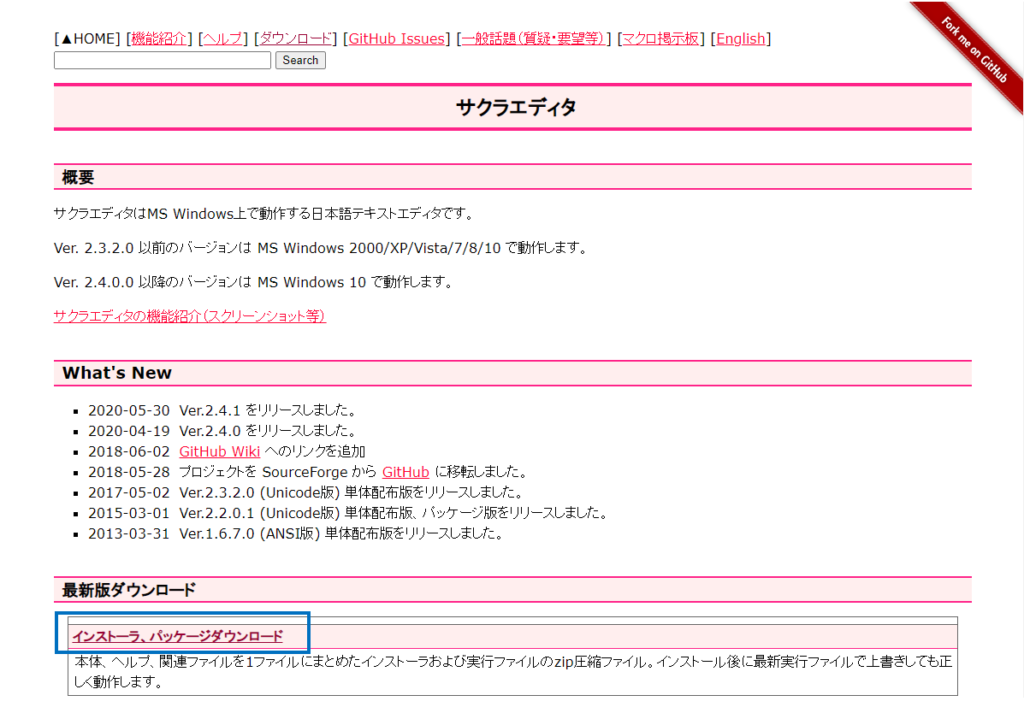Click the 概要 section heading

click(x=78, y=177)
